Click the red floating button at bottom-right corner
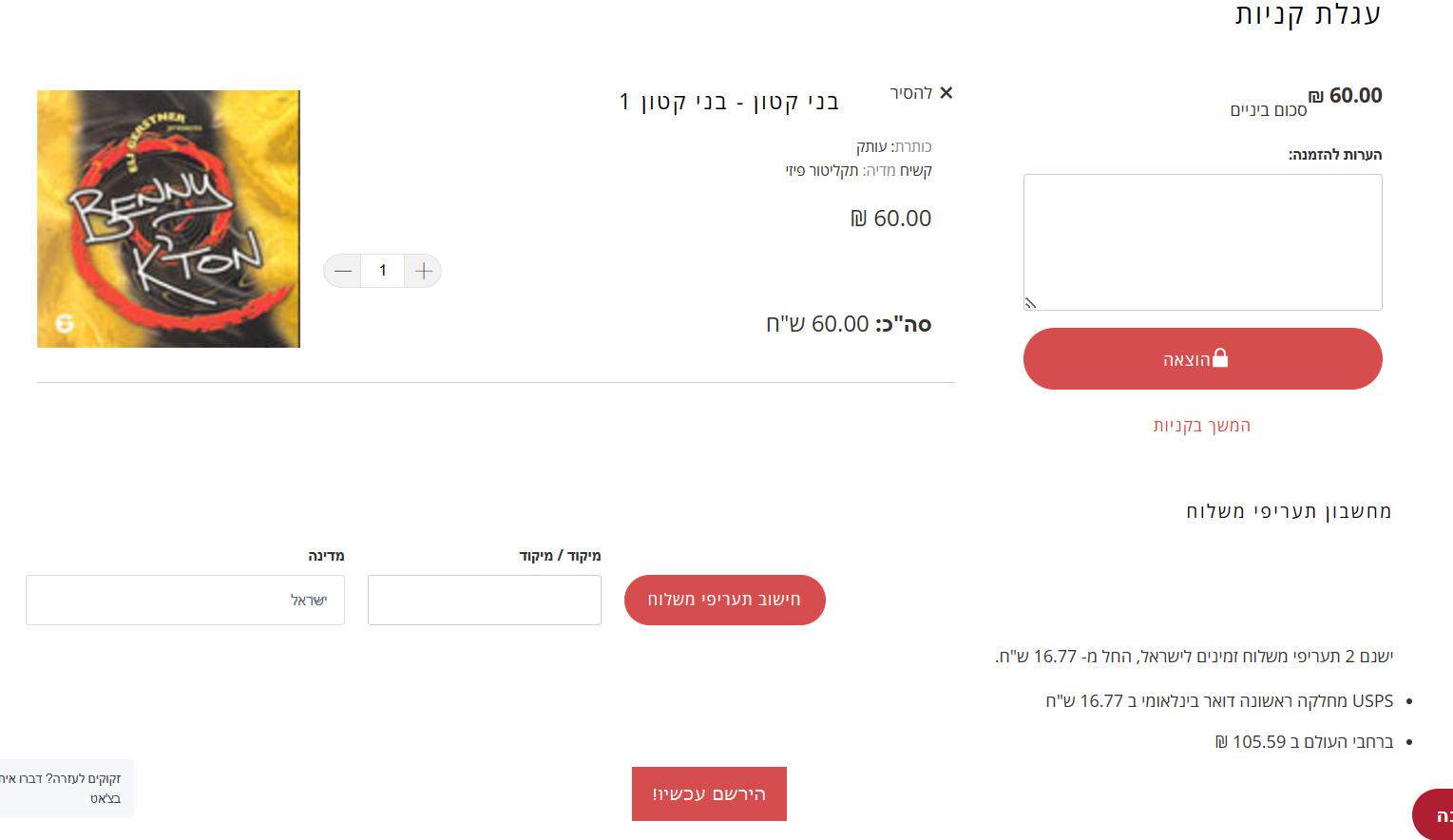Image resolution: width=1453 pixels, height=840 pixels. (1435, 814)
